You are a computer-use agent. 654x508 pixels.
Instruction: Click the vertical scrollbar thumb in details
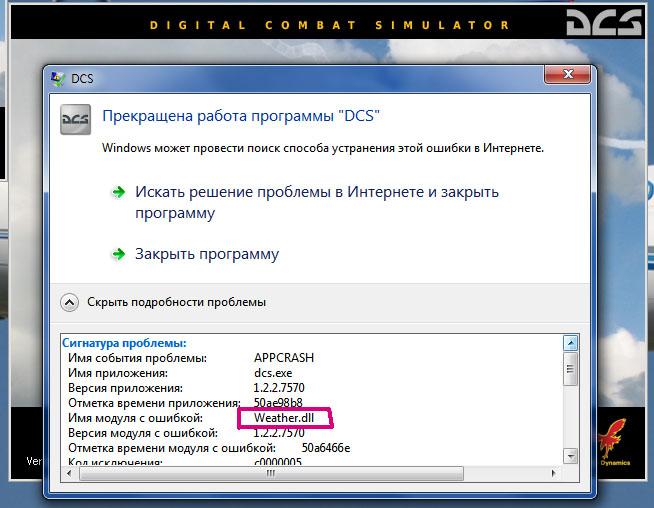570,369
